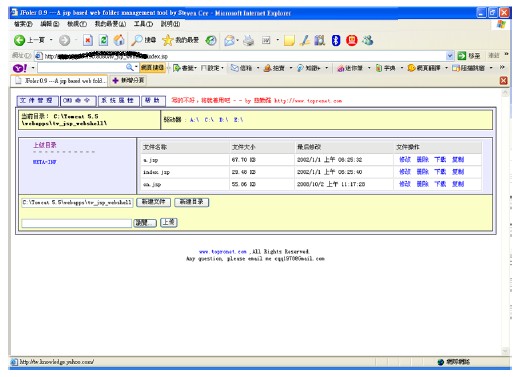Stop page loading with red X icon
The height and width of the screenshot is (377, 518).
[88, 41]
